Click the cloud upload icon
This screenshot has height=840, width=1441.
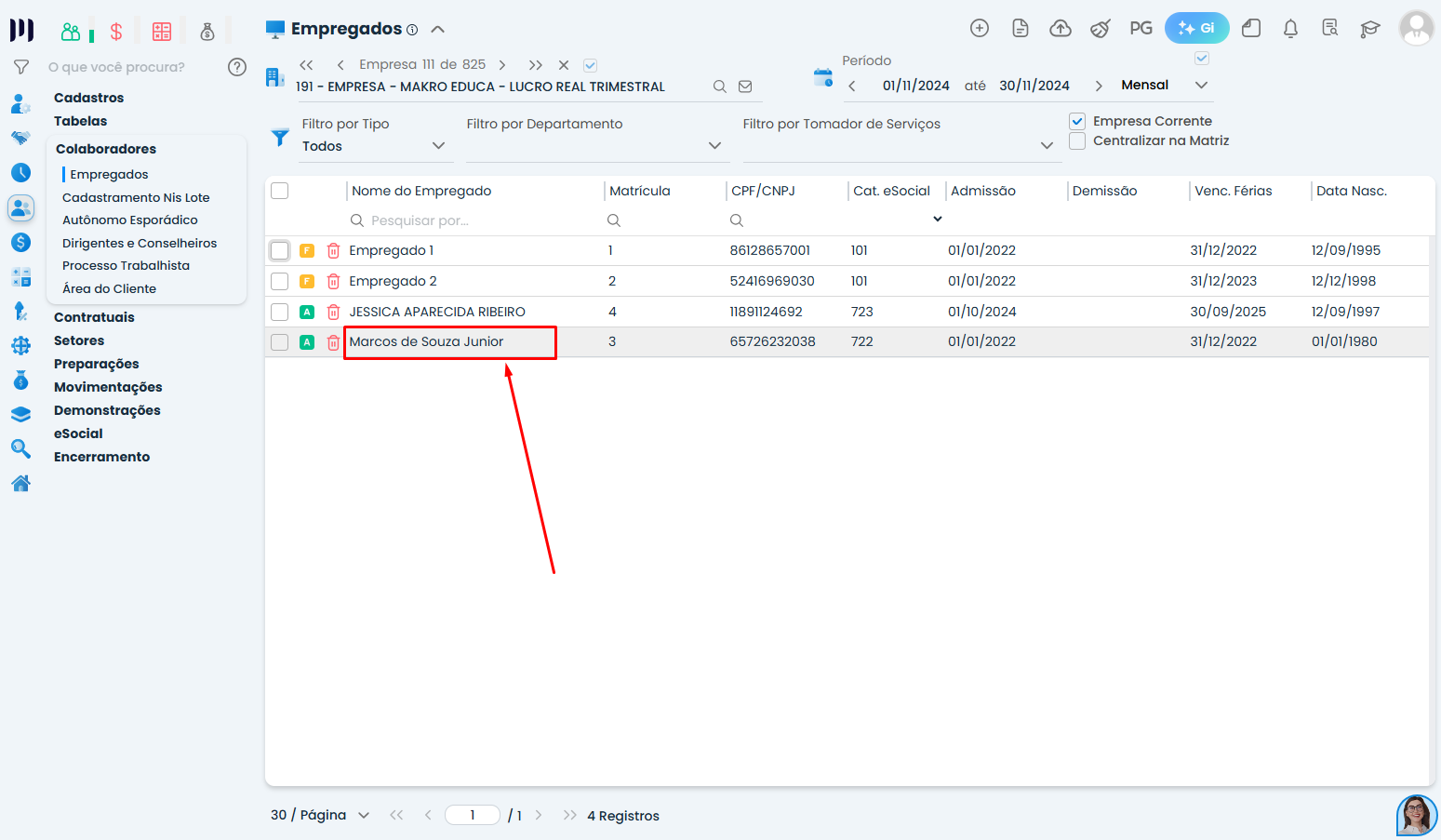click(1061, 29)
